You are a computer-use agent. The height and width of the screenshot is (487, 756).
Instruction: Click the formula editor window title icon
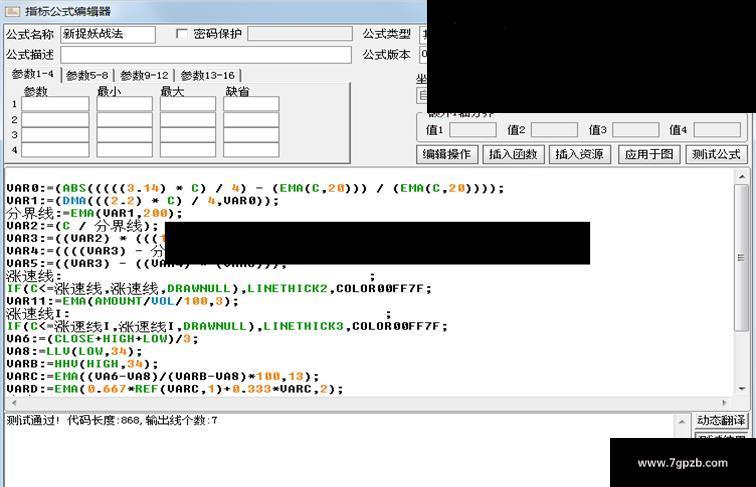pos(12,11)
